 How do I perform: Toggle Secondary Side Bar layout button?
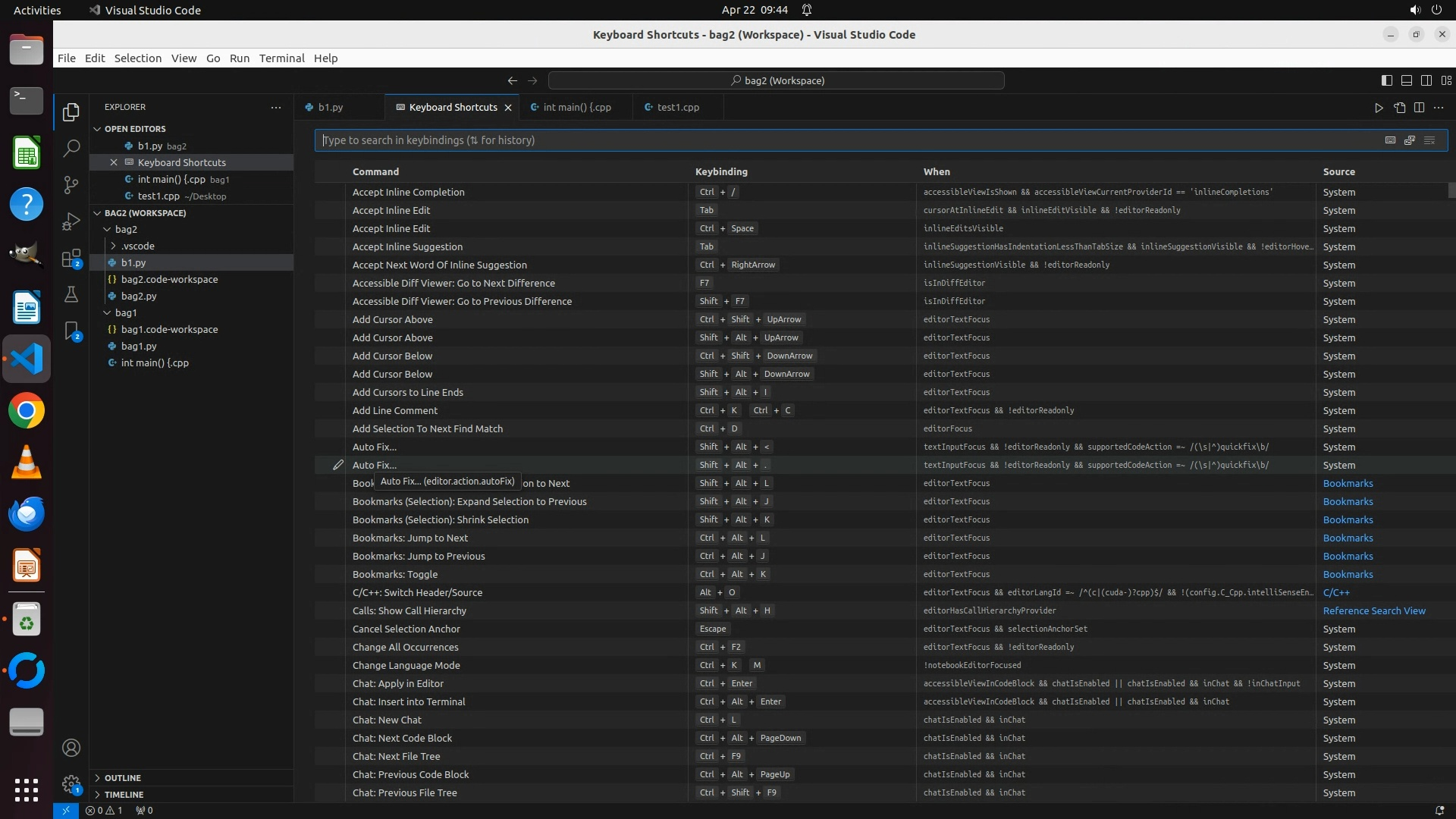click(1426, 80)
